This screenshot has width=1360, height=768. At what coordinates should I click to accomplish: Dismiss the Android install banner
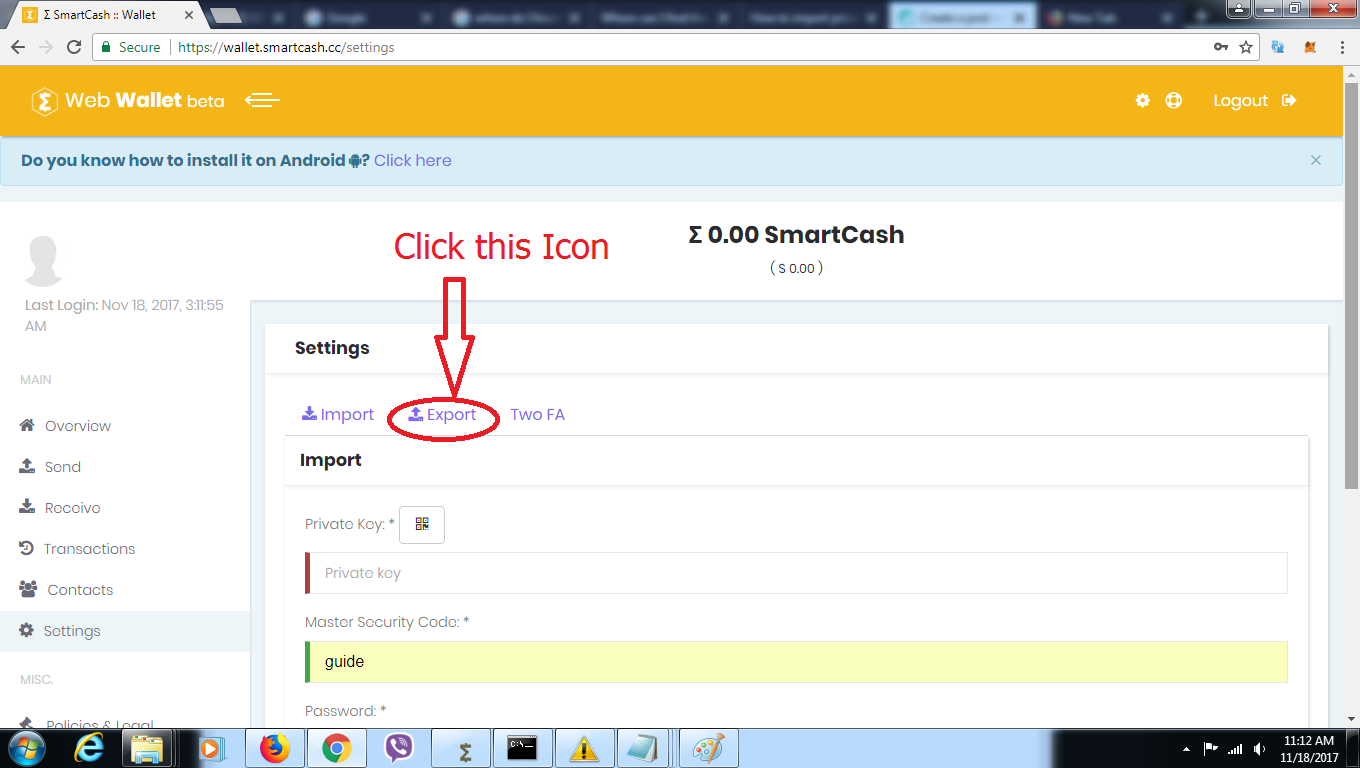click(x=1316, y=160)
